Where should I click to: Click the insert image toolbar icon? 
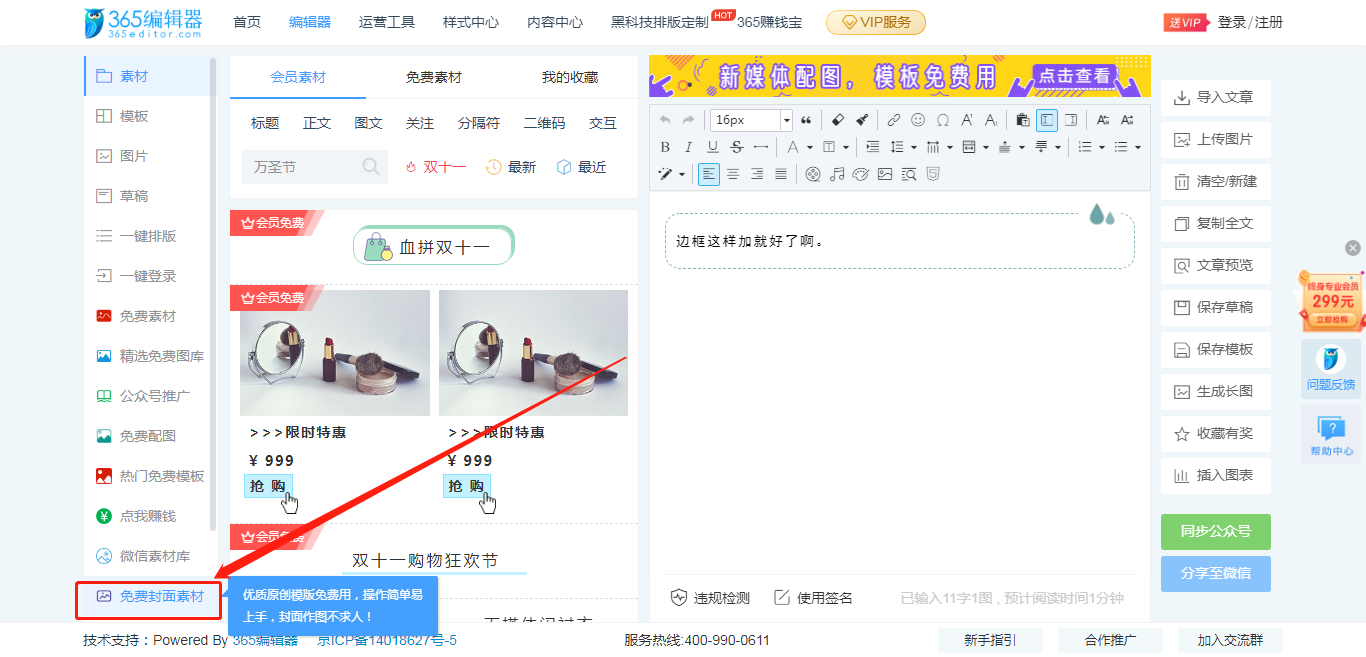click(885, 174)
